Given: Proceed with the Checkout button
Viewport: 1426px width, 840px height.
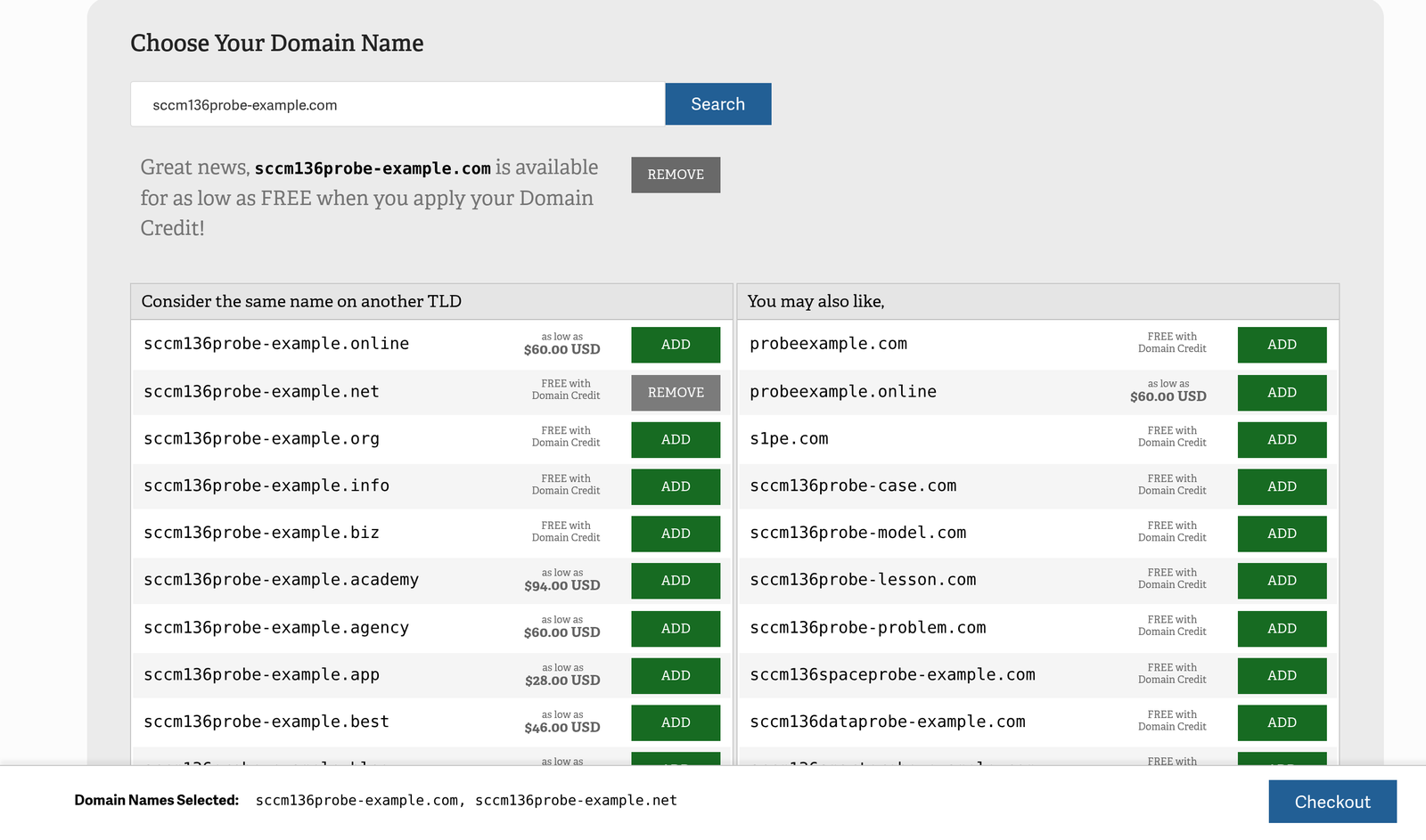Looking at the screenshot, I should (1332, 802).
